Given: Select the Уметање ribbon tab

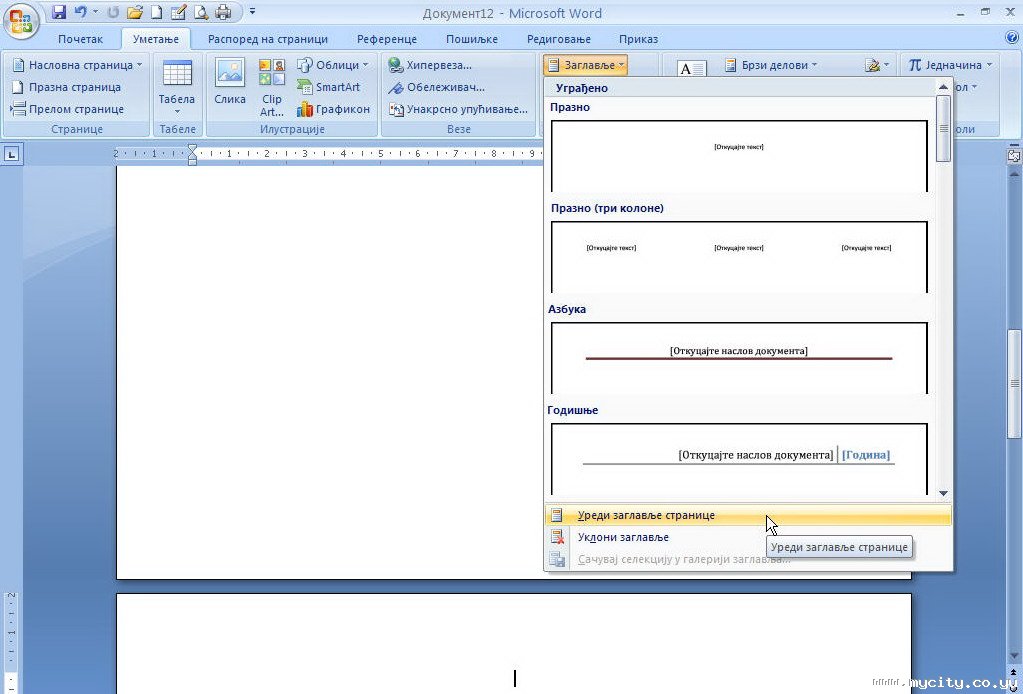Looking at the screenshot, I should pyautogui.click(x=156, y=39).
